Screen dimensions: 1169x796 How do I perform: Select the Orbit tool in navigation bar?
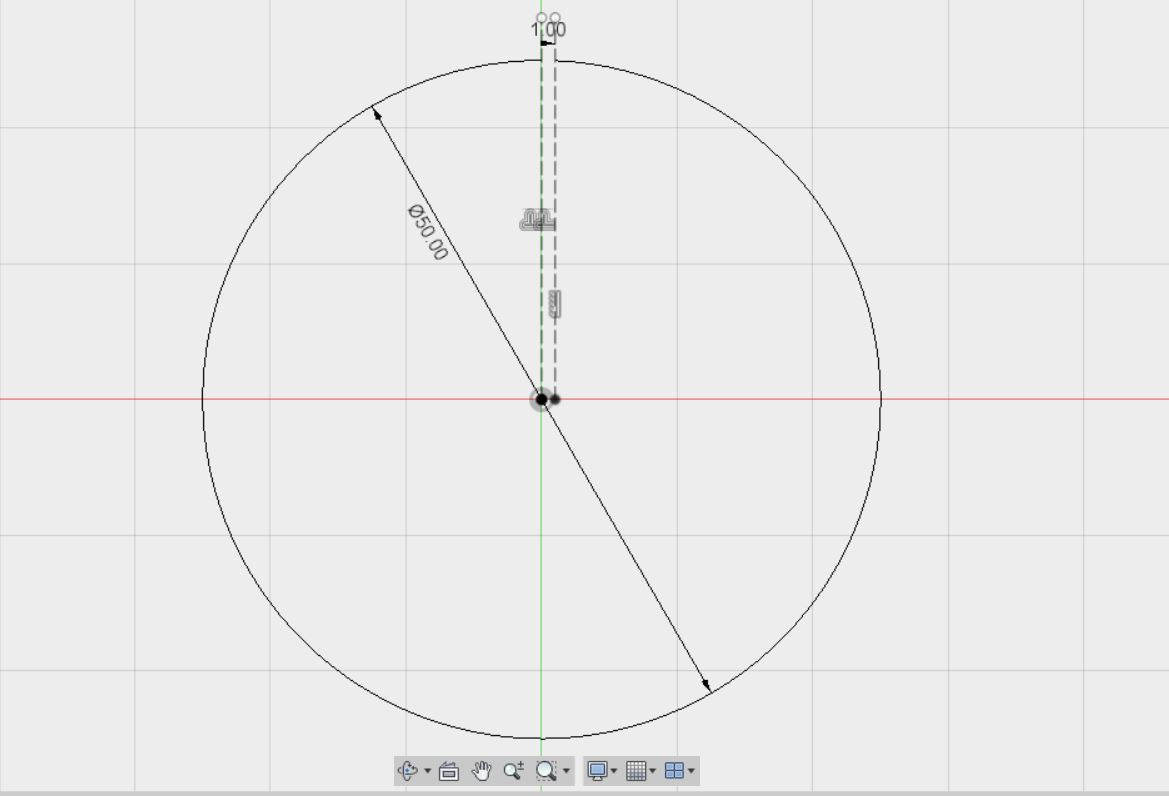pyautogui.click(x=406, y=770)
